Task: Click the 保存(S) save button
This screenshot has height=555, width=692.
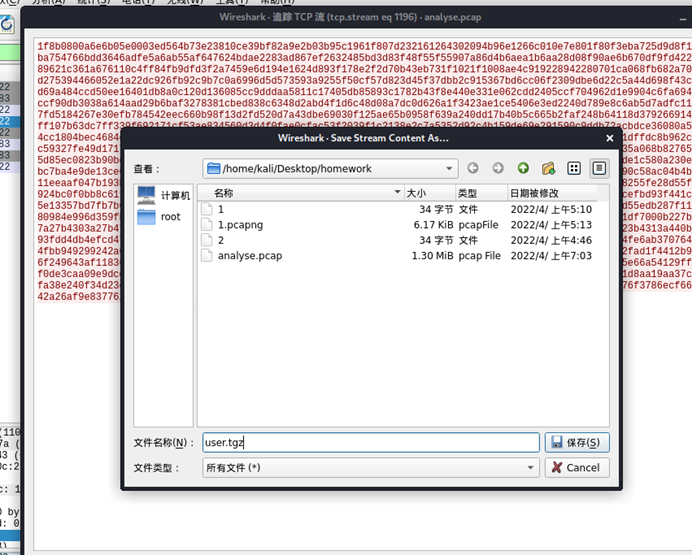Action: (577, 442)
